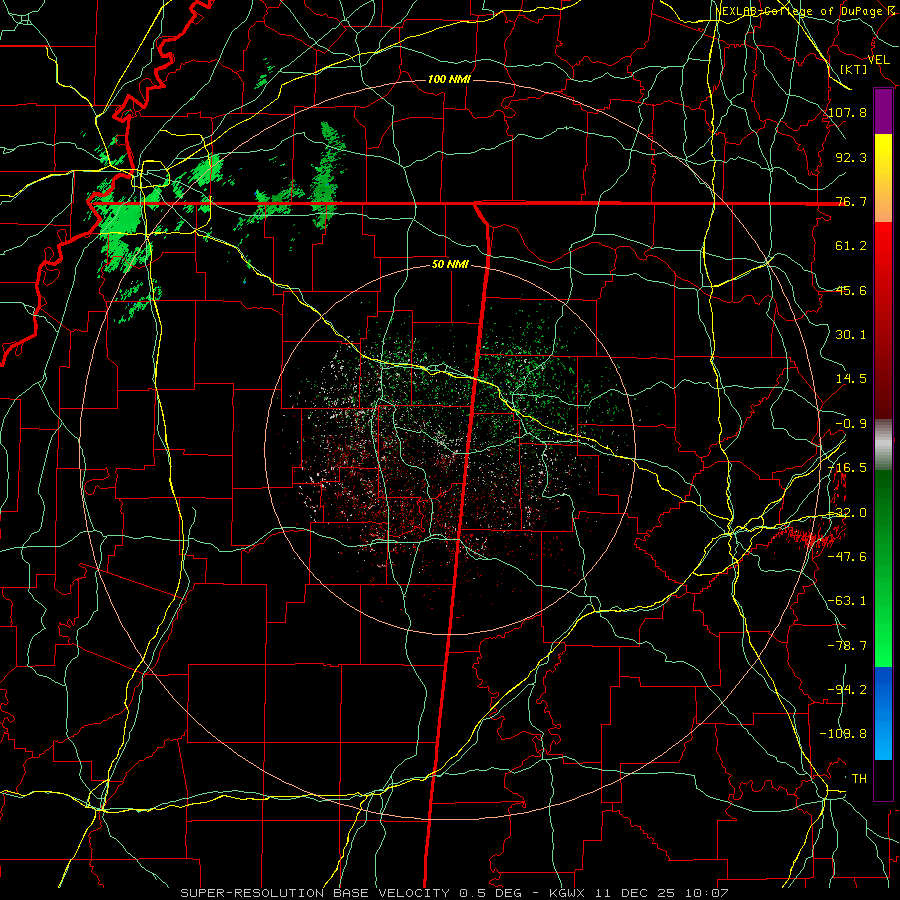
Task: Select the -16.5 scale label
Action: [x=847, y=468]
